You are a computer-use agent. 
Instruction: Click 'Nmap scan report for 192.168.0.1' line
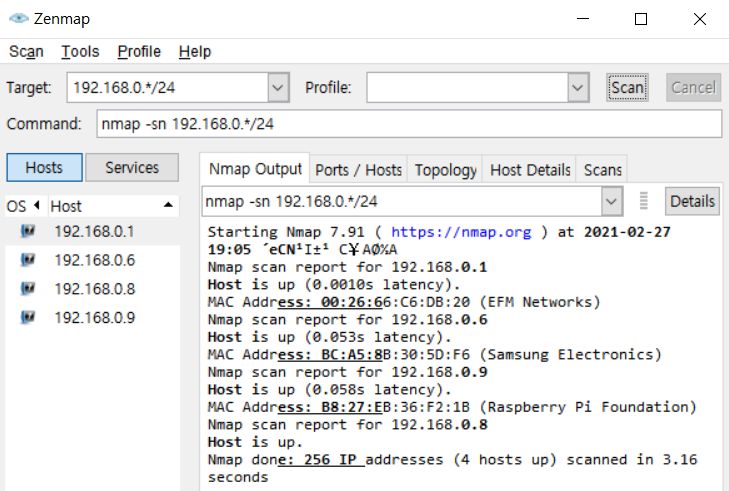point(347,267)
